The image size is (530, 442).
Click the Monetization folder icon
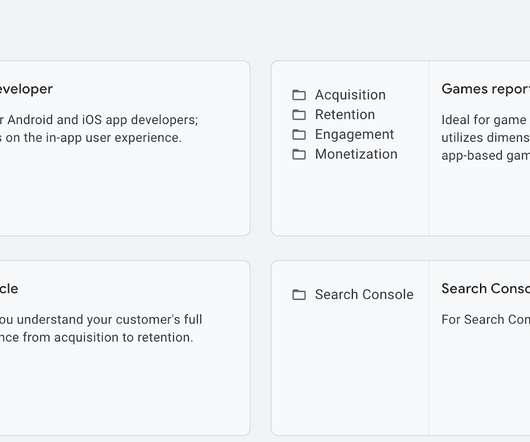point(299,154)
